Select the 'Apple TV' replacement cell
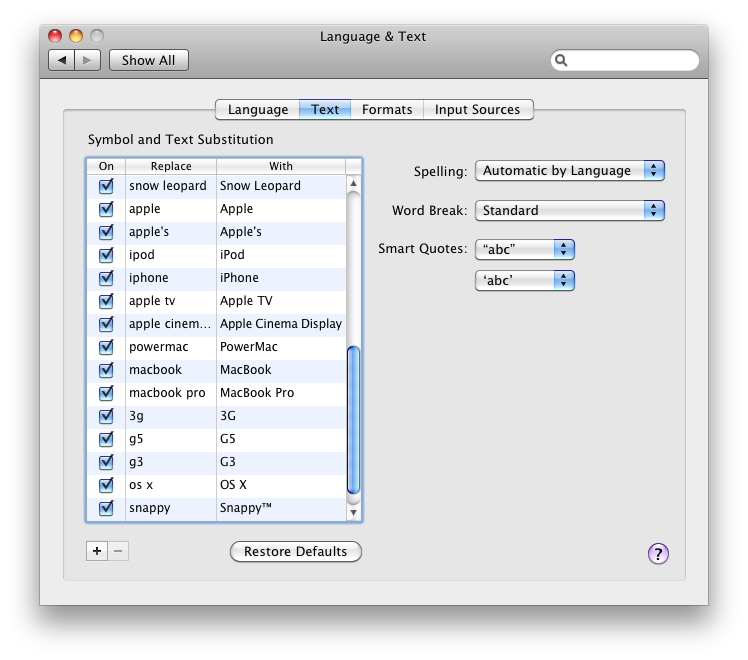 tap(281, 300)
